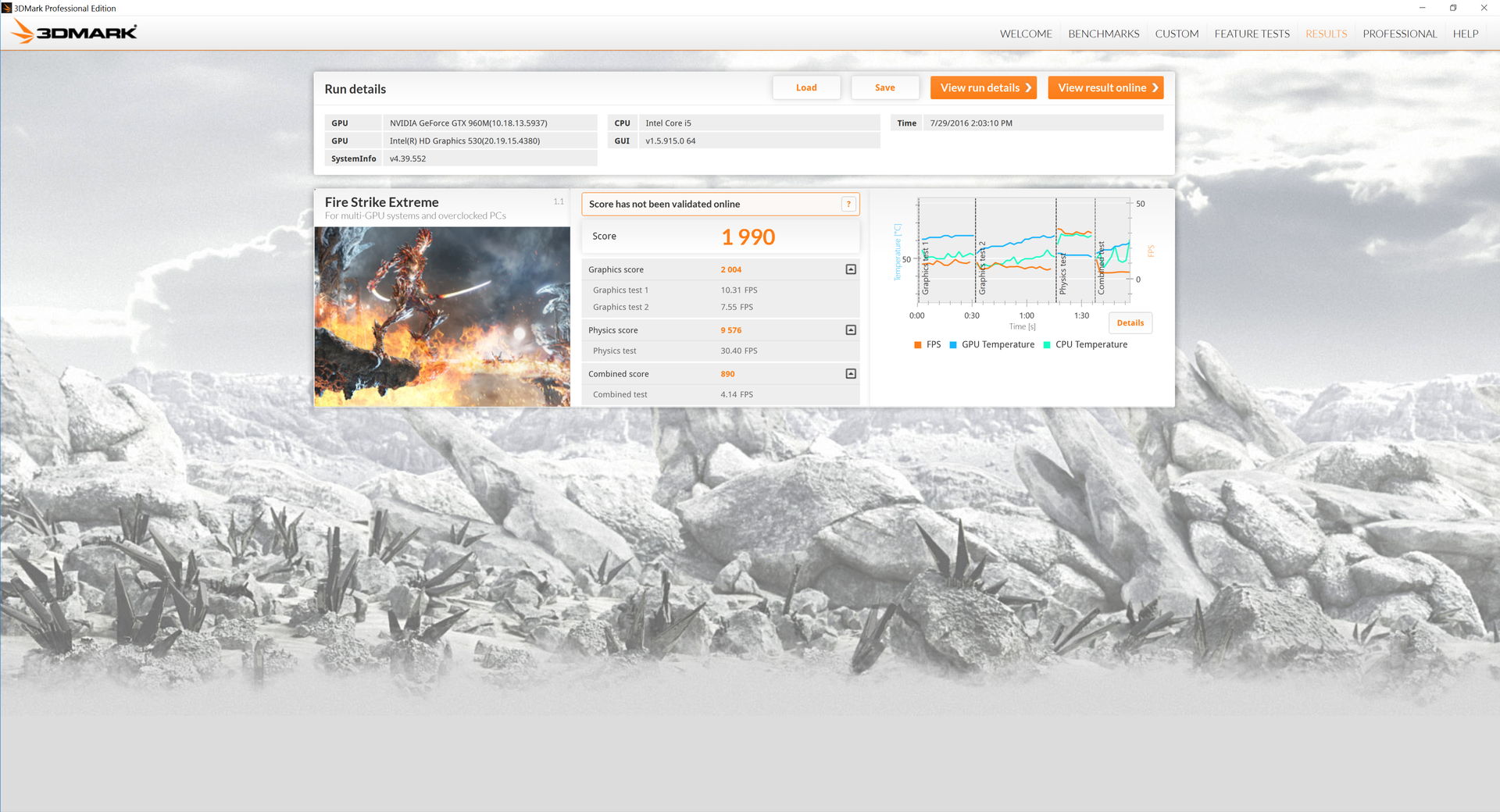This screenshot has height=812, width=1500.
Task: Click the help question mark icon
Action: [x=848, y=204]
